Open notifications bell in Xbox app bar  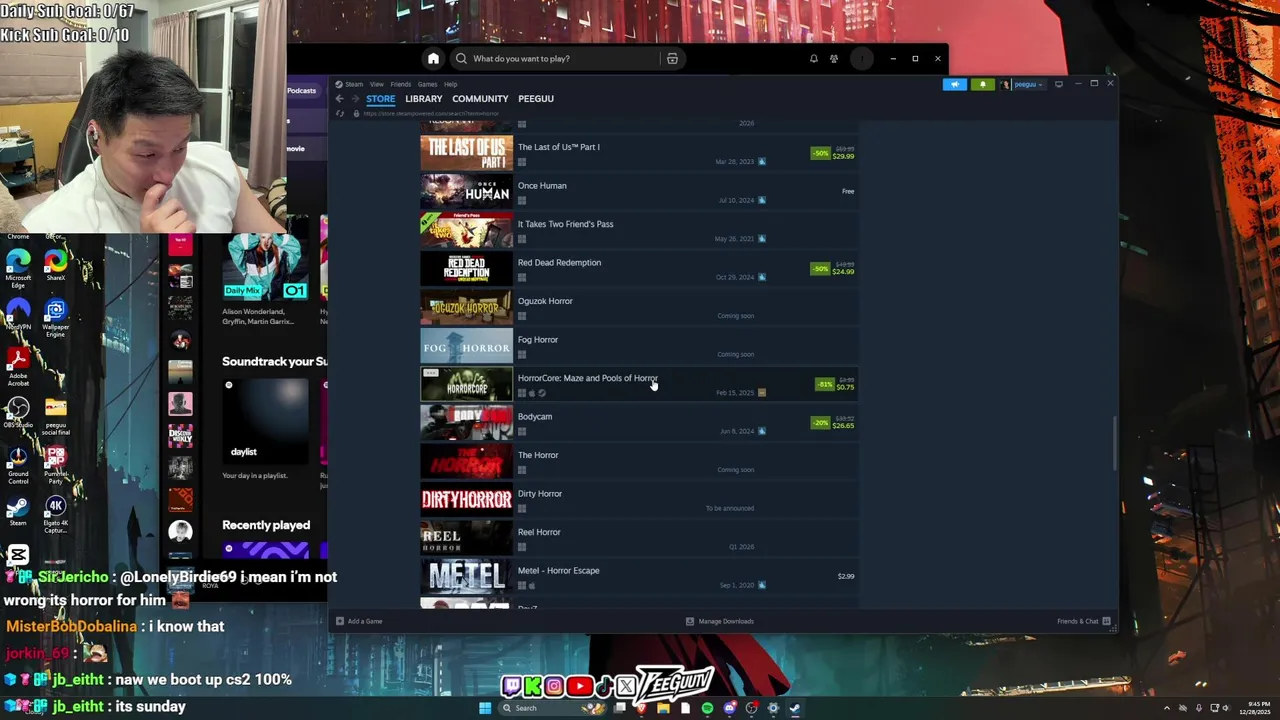(814, 59)
